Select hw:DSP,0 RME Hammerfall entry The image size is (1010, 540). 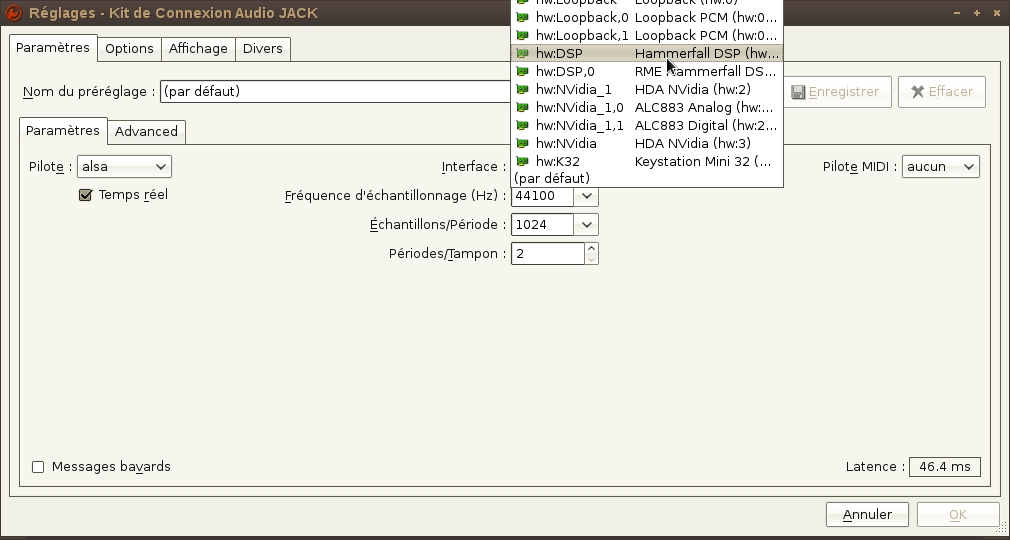pos(647,72)
